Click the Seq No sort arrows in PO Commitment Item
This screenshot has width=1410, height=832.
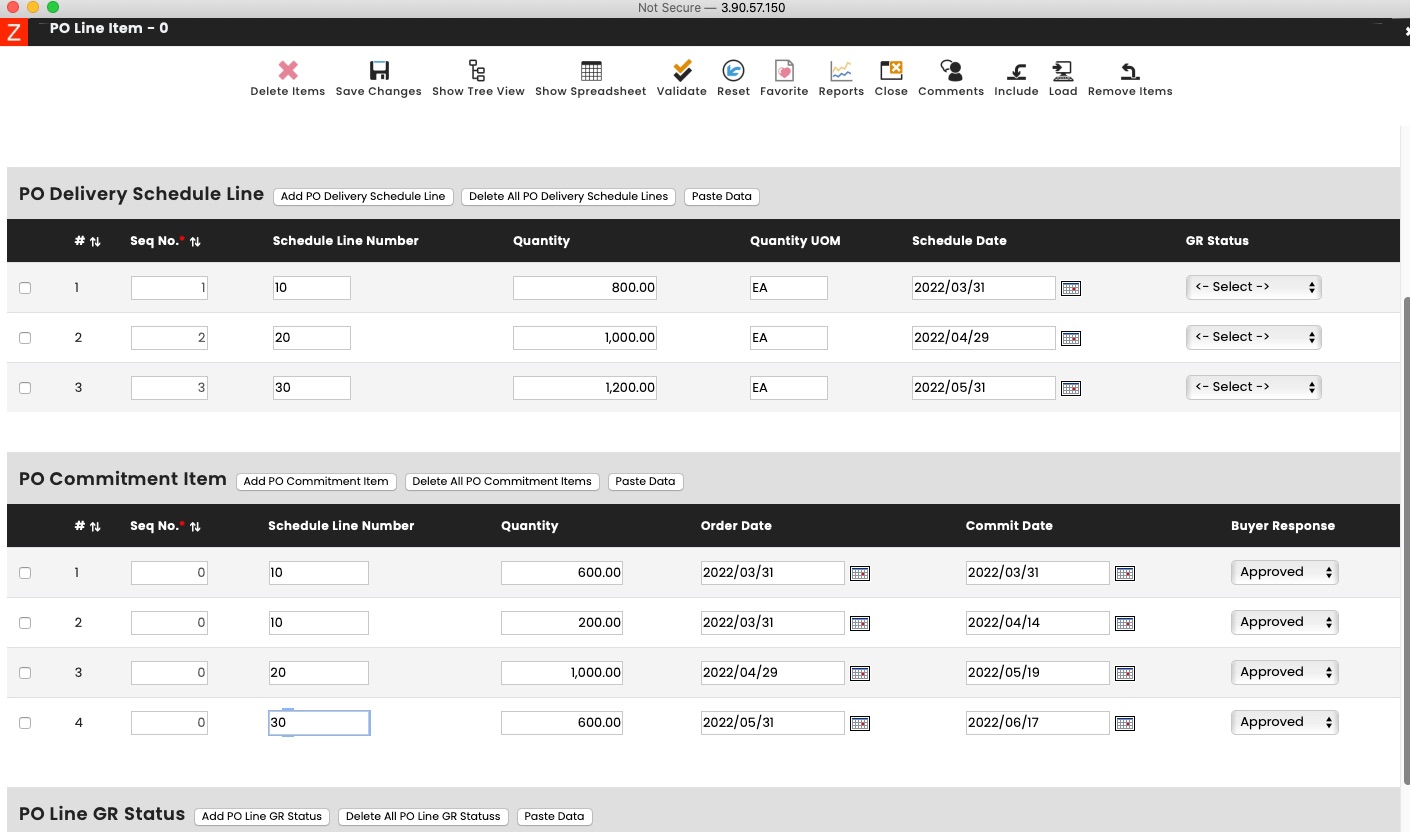click(x=196, y=525)
